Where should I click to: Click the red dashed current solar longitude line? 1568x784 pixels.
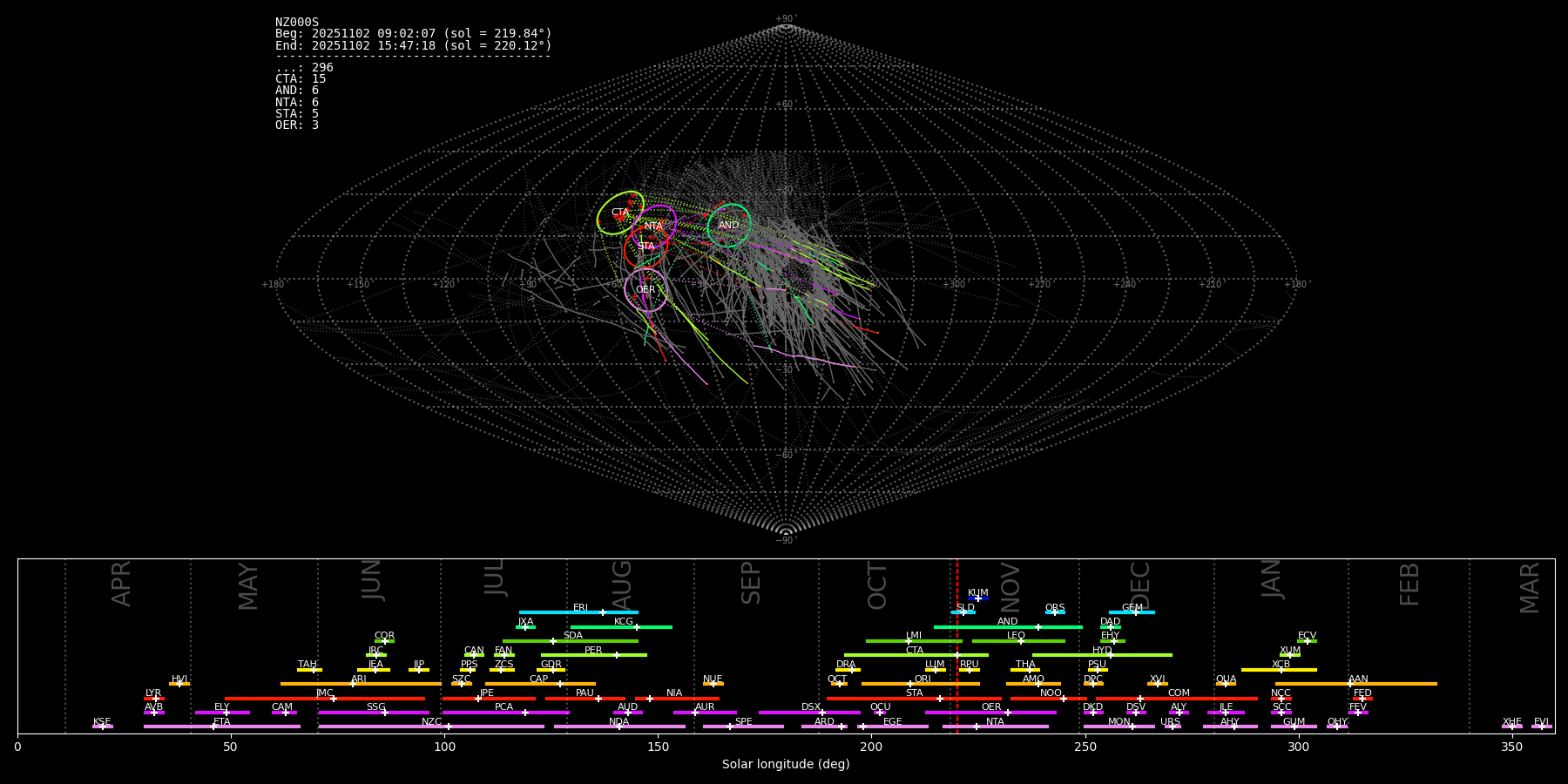tap(956, 645)
